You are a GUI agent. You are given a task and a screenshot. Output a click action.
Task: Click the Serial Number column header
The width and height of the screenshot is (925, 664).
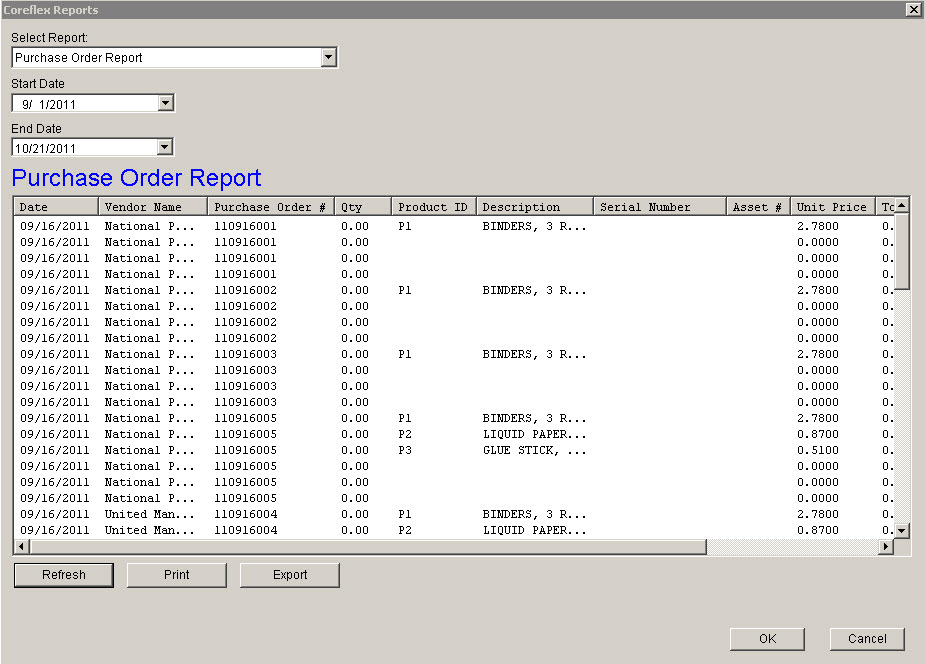(x=660, y=207)
